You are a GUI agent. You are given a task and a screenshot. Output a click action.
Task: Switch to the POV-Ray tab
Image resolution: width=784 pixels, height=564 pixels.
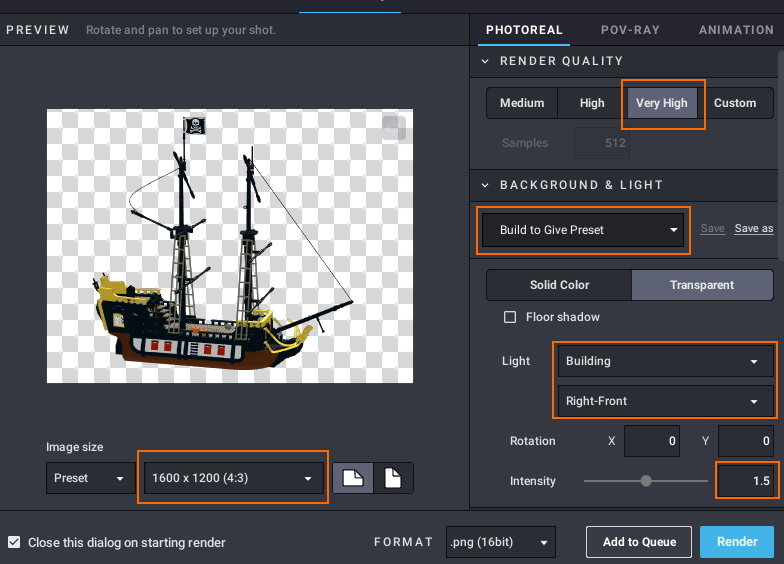click(630, 30)
